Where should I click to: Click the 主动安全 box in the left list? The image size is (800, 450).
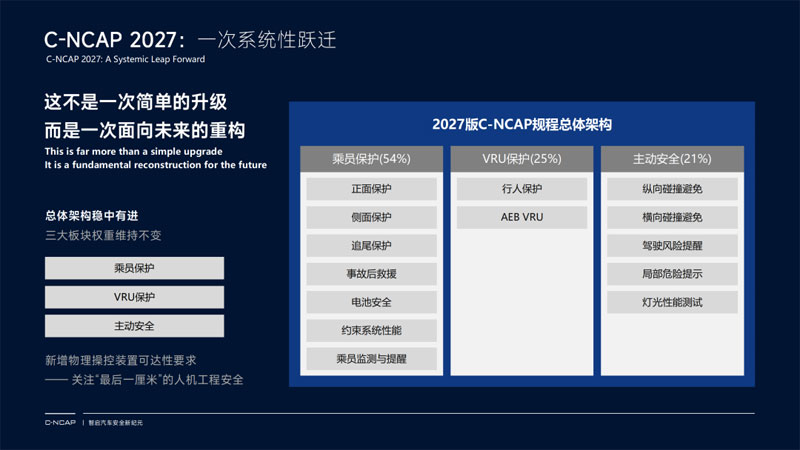coord(134,326)
